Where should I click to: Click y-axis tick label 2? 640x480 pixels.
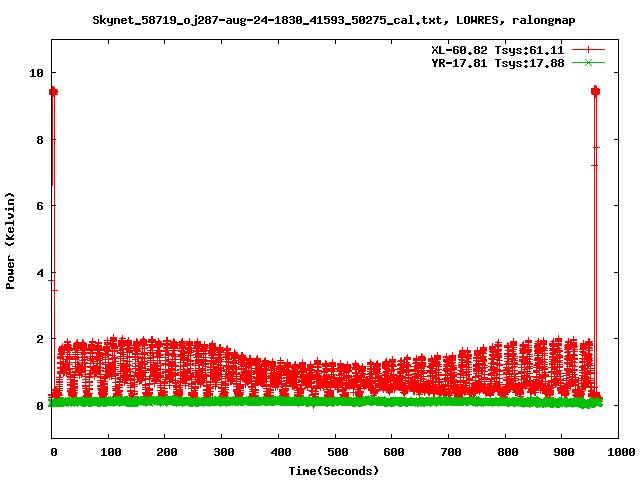click(40, 339)
